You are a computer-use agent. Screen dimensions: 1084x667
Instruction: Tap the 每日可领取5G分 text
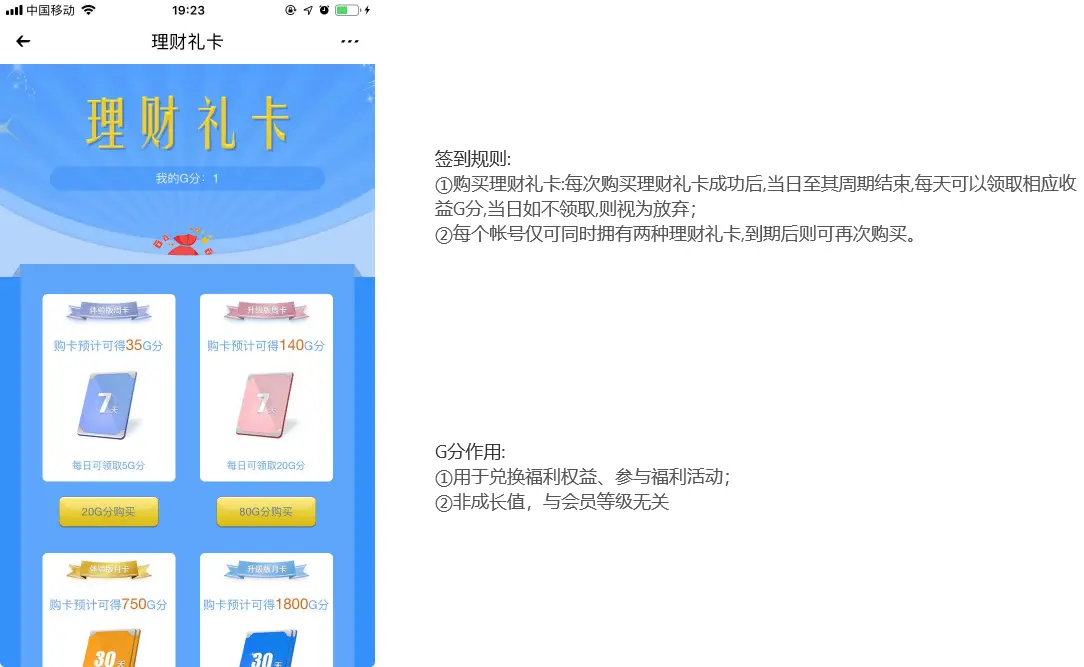[x=109, y=465]
